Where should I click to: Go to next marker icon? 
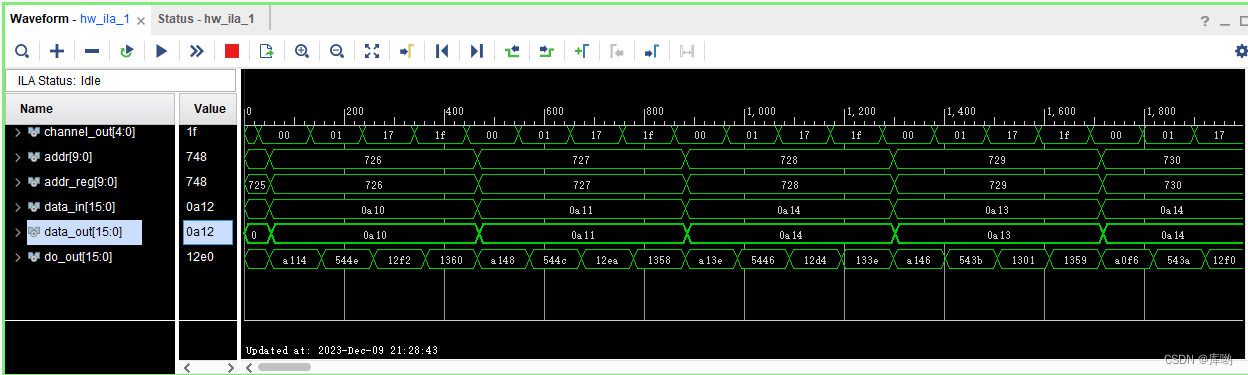(x=651, y=51)
